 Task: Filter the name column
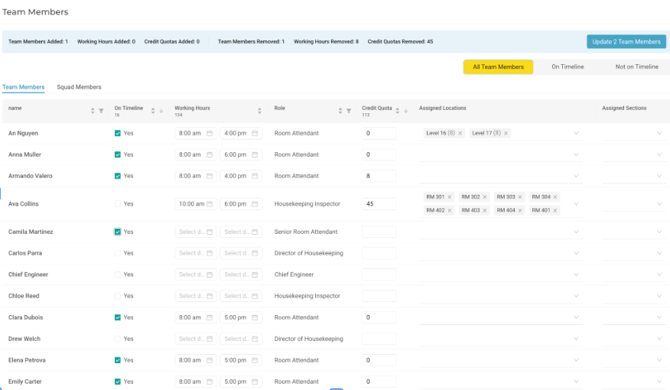tap(101, 111)
